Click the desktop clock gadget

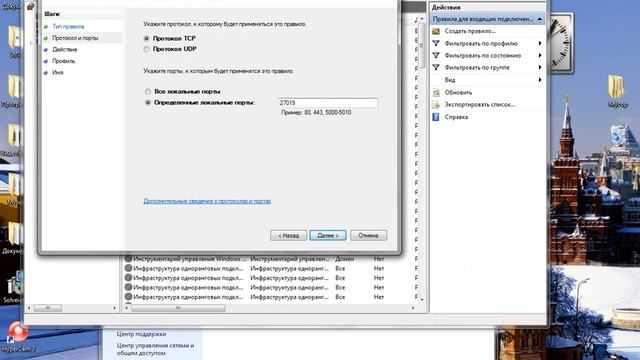[561, 42]
